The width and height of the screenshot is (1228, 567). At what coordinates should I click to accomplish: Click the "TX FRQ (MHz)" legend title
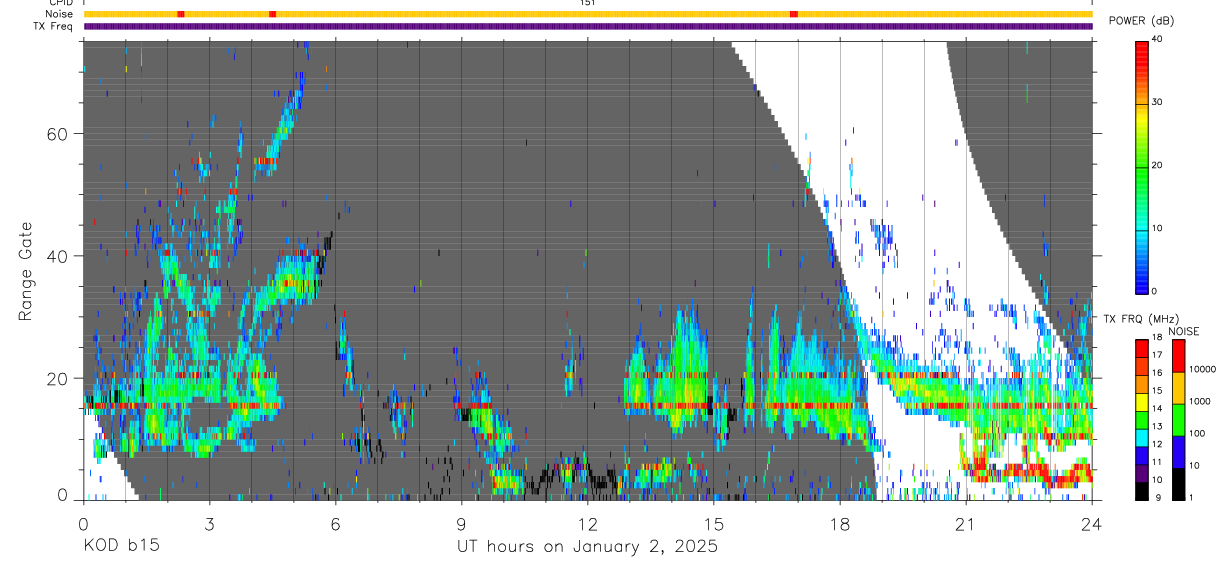point(1141,319)
